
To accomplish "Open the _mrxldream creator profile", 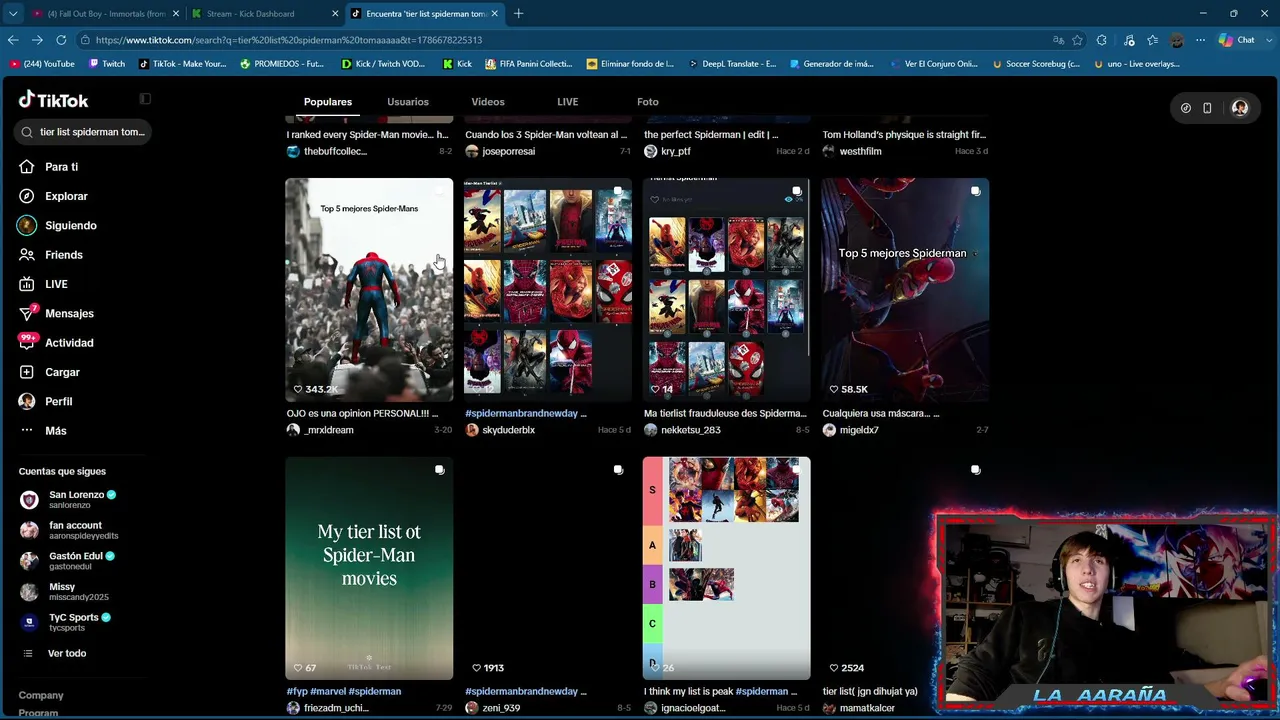I will [x=329, y=430].
